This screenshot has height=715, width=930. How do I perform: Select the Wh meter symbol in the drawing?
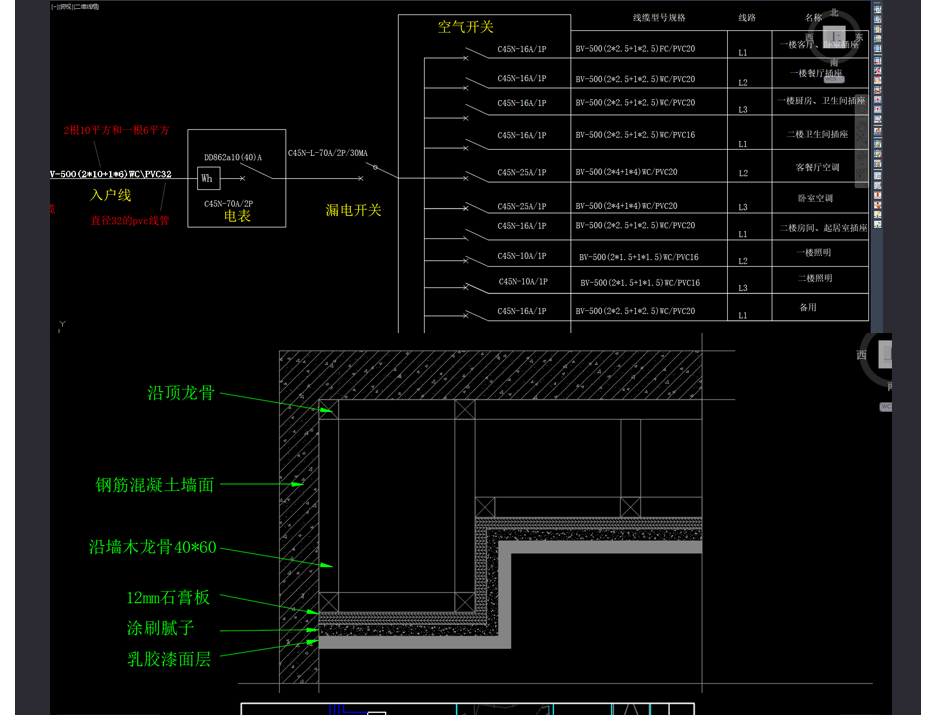coord(207,178)
